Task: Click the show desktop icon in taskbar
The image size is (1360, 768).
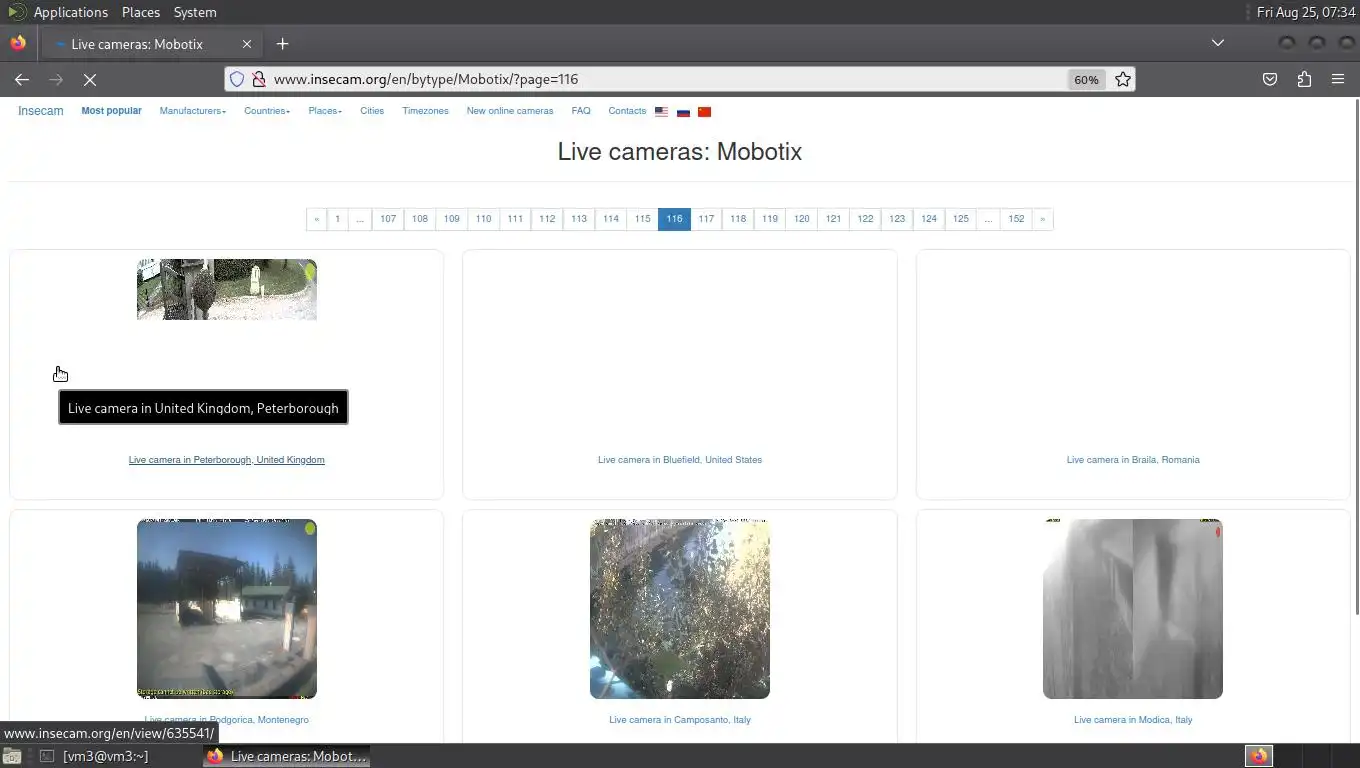Action: [x=12, y=756]
